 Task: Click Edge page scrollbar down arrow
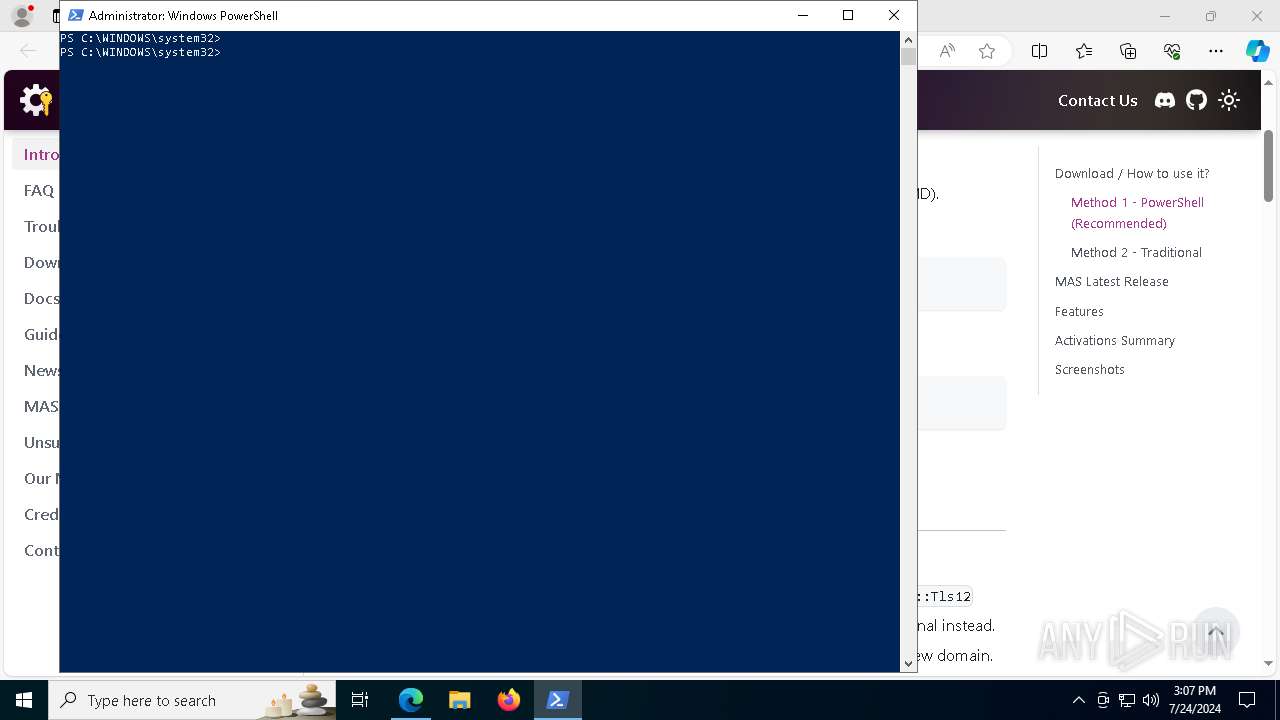[1268, 663]
